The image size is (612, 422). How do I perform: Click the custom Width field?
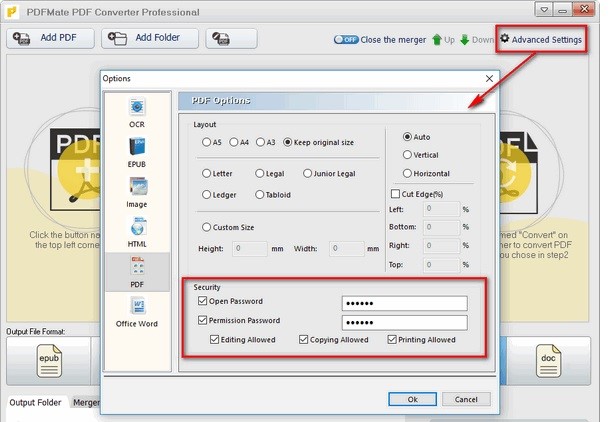click(347, 248)
